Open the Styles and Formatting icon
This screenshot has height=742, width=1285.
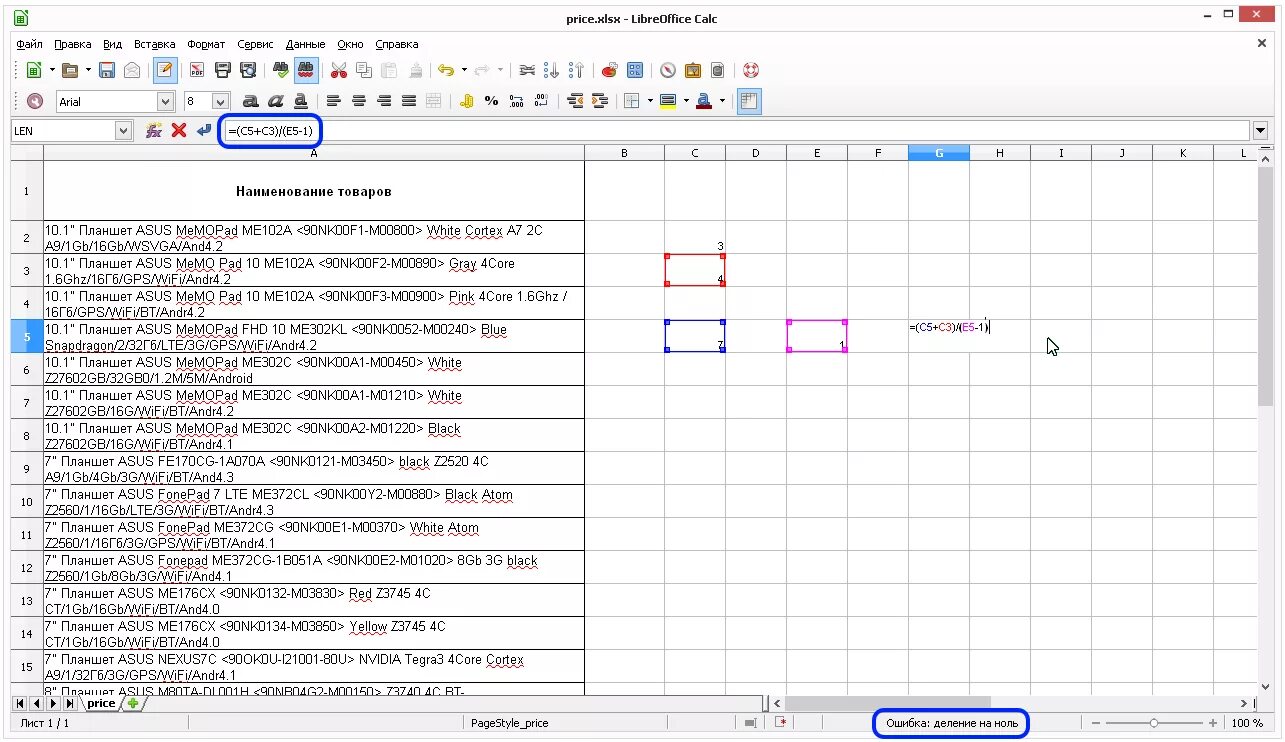tap(35, 101)
